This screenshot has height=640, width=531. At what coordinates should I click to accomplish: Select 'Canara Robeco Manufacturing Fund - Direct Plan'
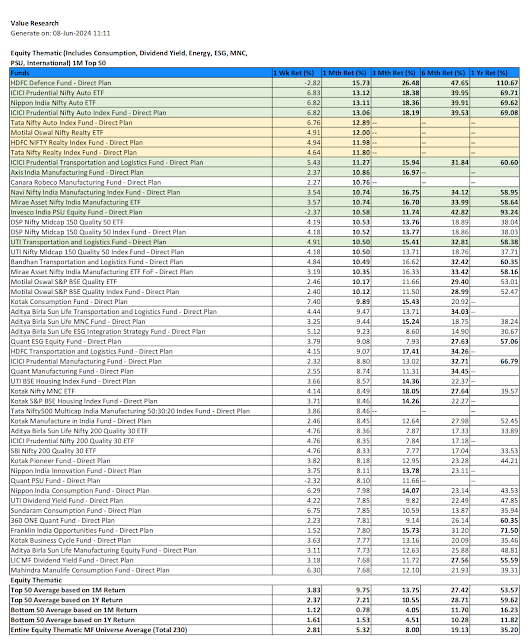click(86, 182)
